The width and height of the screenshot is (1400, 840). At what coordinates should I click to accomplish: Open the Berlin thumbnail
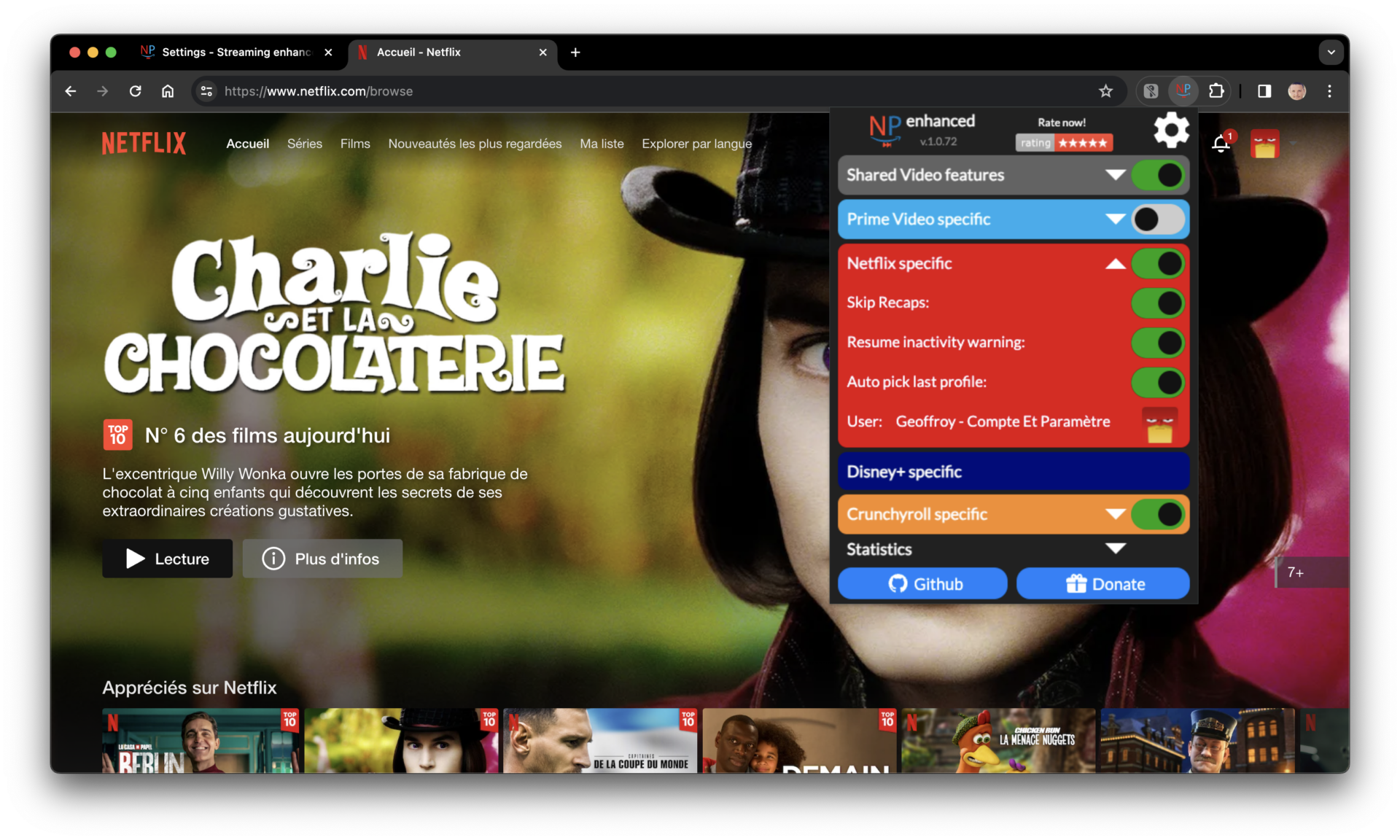[x=201, y=741]
